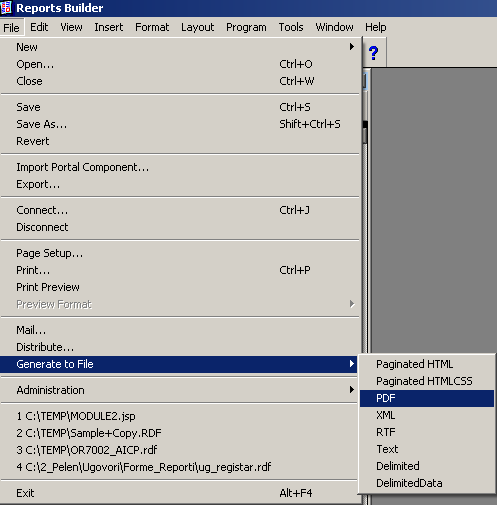Open the Insert menu
Viewport: 497px width, 505px height.
pyautogui.click(x=109, y=27)
